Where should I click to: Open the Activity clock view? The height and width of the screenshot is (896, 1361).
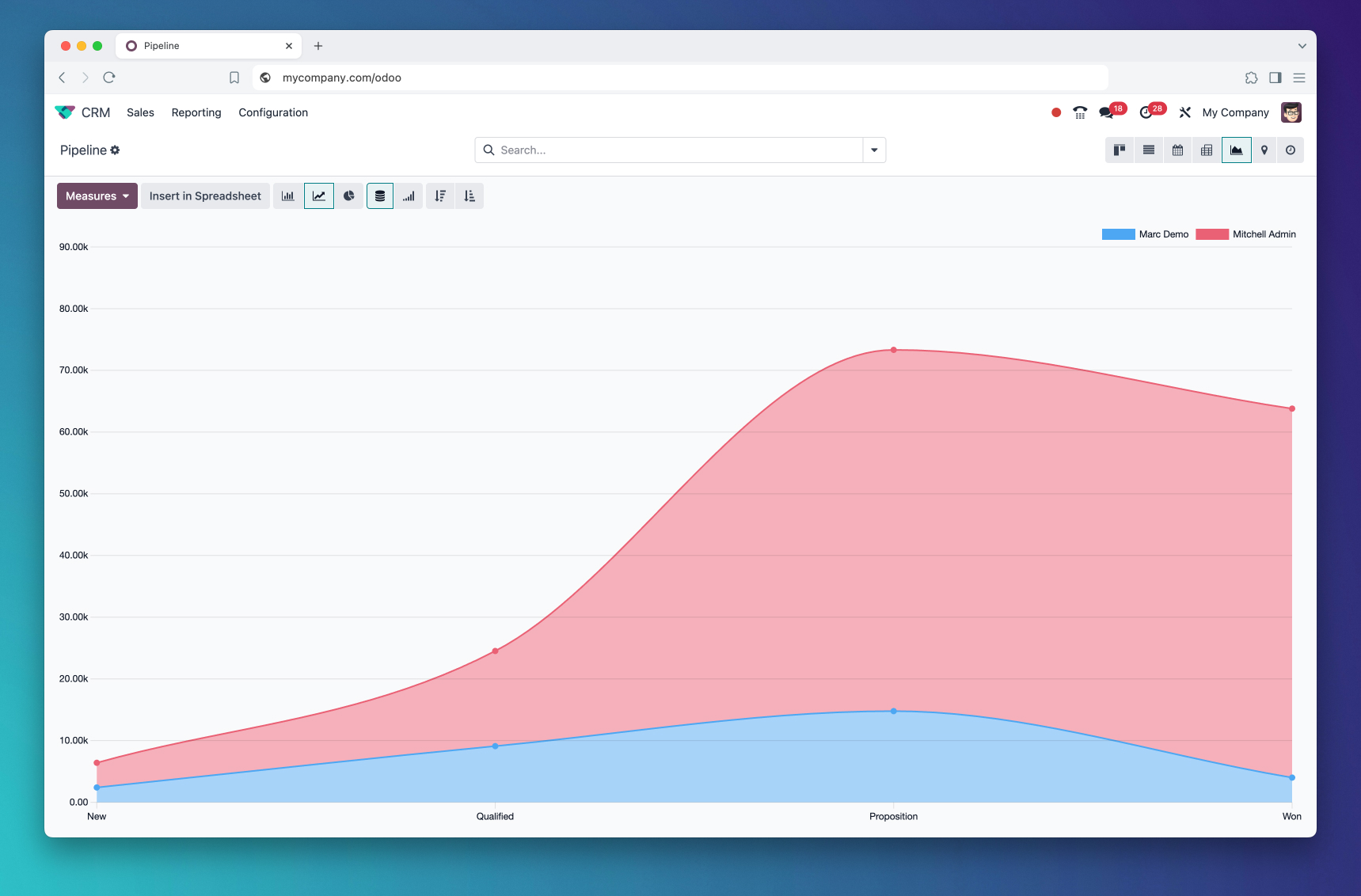pos(1291,150)
